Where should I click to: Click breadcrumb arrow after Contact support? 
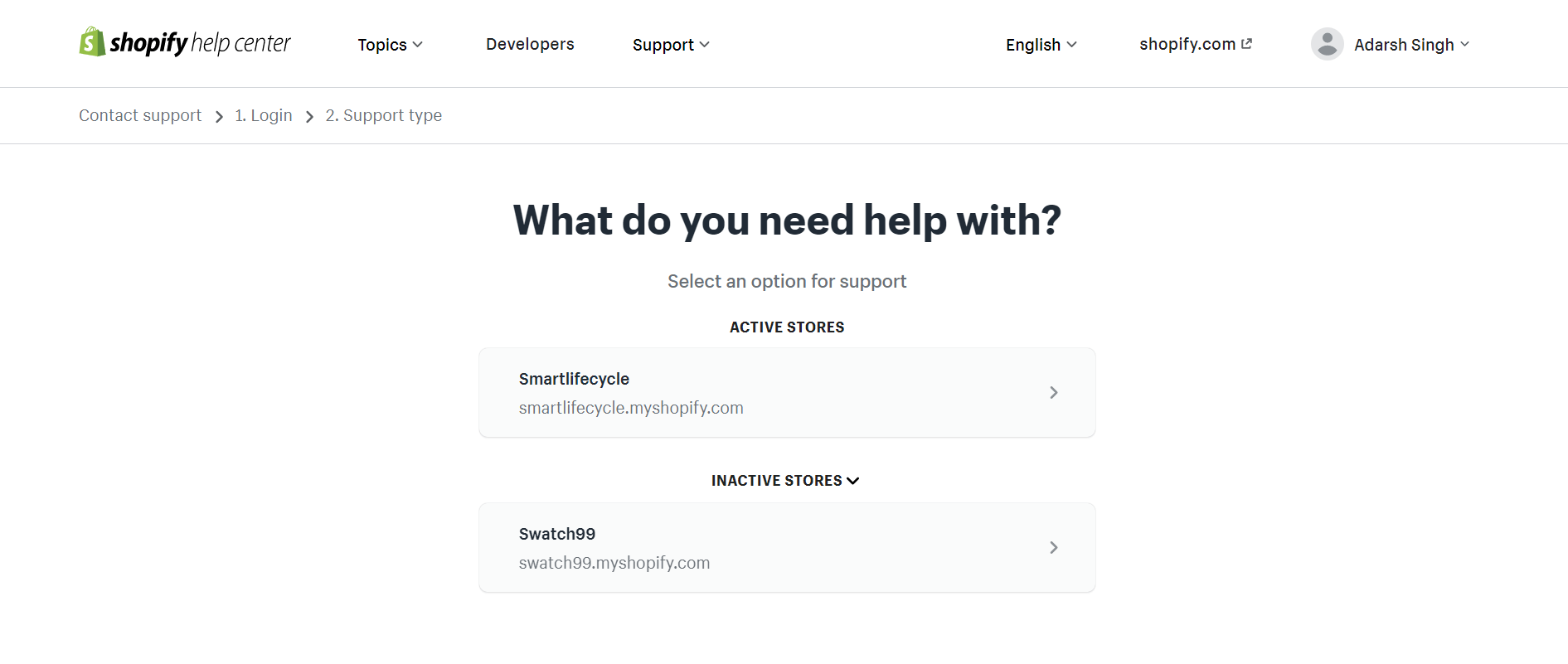pos(219,117)
